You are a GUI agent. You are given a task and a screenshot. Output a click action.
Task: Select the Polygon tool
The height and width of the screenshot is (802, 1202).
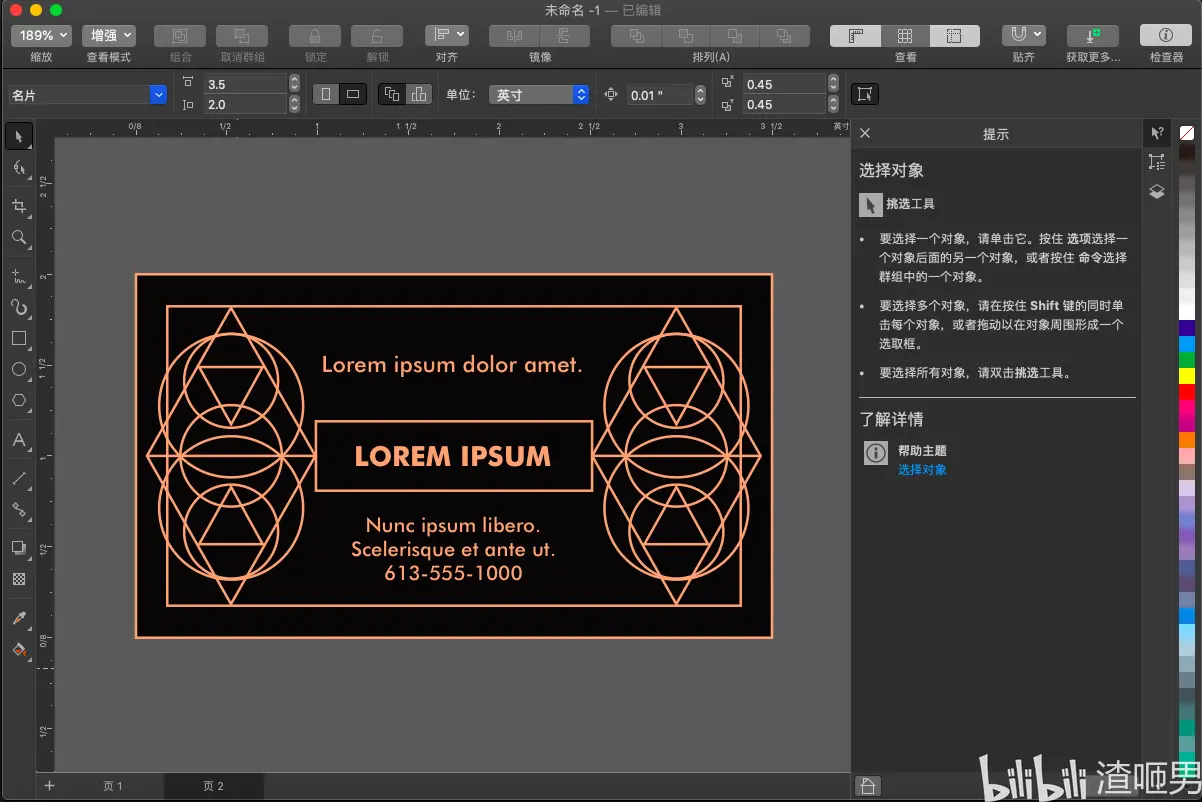[x=18, y=400]
